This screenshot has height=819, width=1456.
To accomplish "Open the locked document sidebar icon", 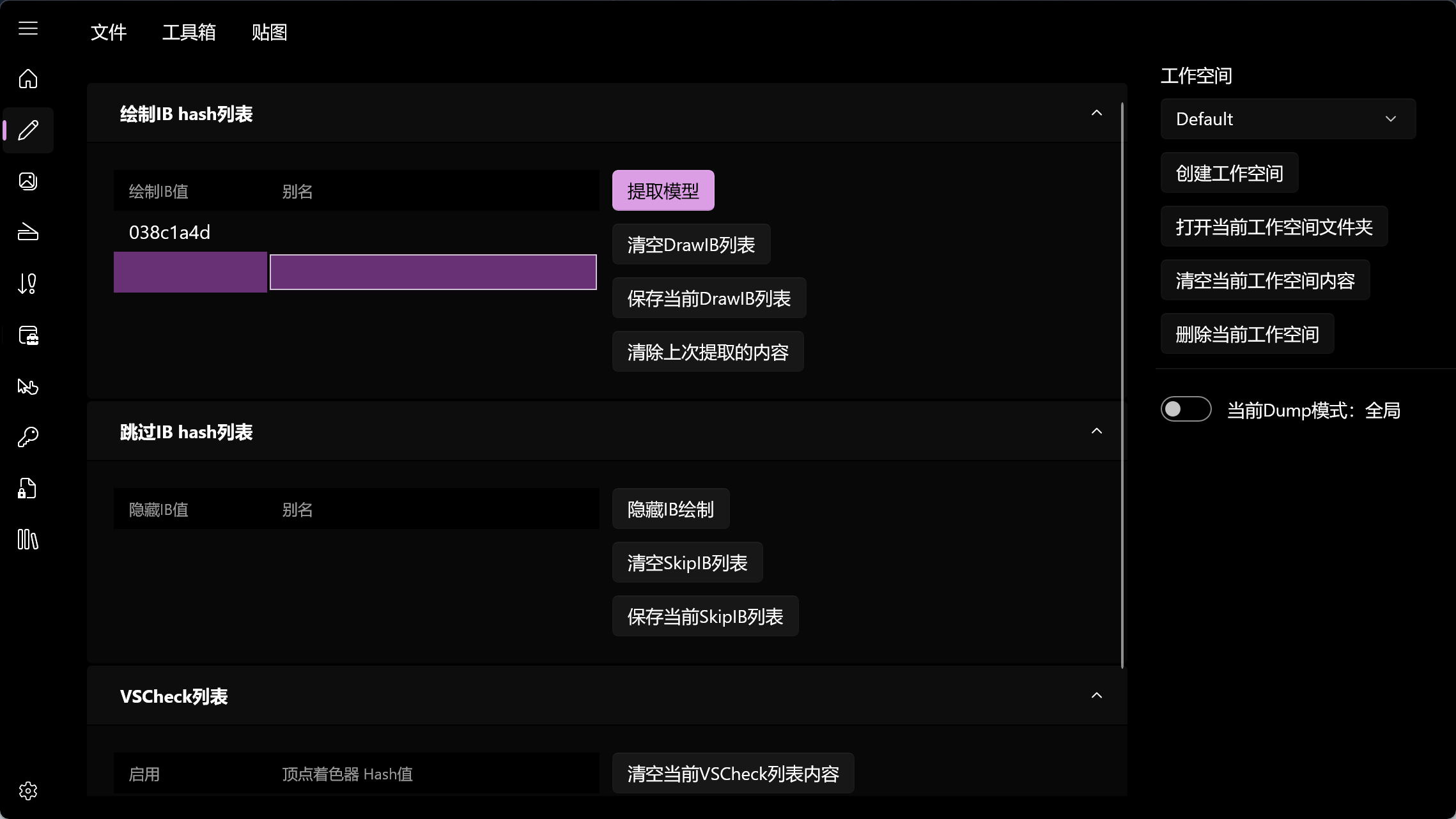I will (x=28, y=489).
